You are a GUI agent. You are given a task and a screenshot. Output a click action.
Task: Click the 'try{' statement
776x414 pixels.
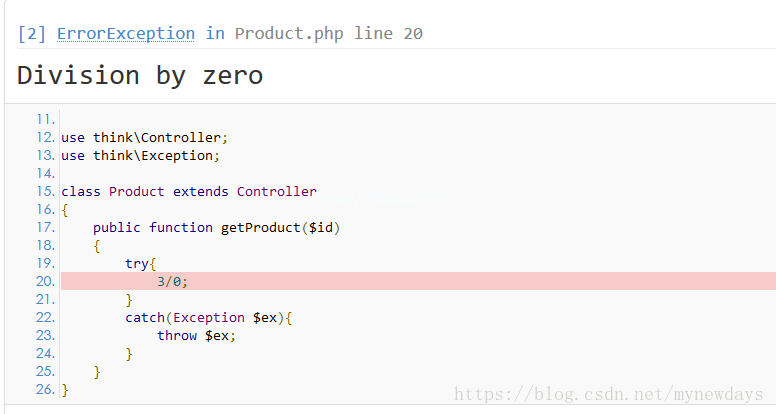pyautogui.click(x=140, y=263)
